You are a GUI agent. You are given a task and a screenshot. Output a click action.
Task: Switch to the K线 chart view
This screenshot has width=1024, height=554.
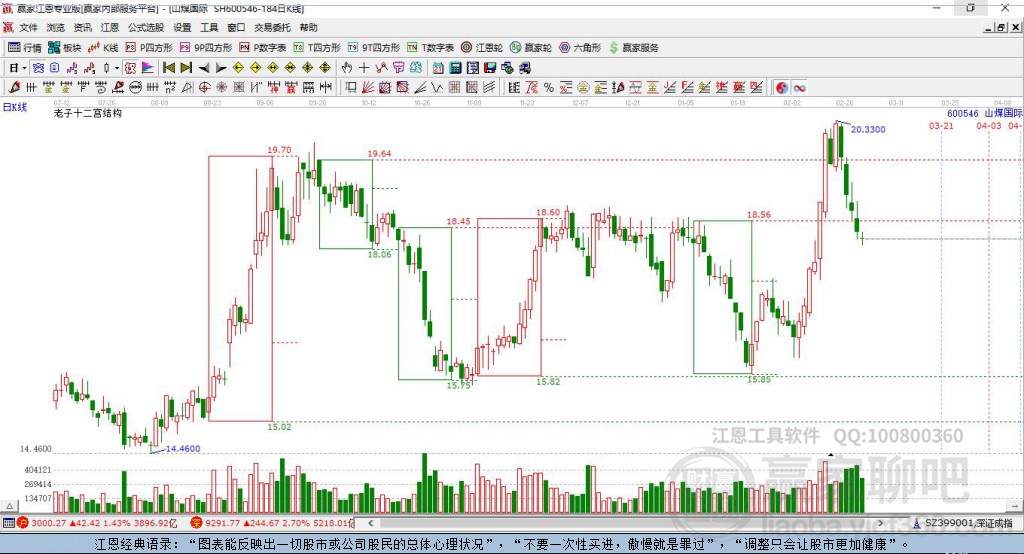pos(103,48)
